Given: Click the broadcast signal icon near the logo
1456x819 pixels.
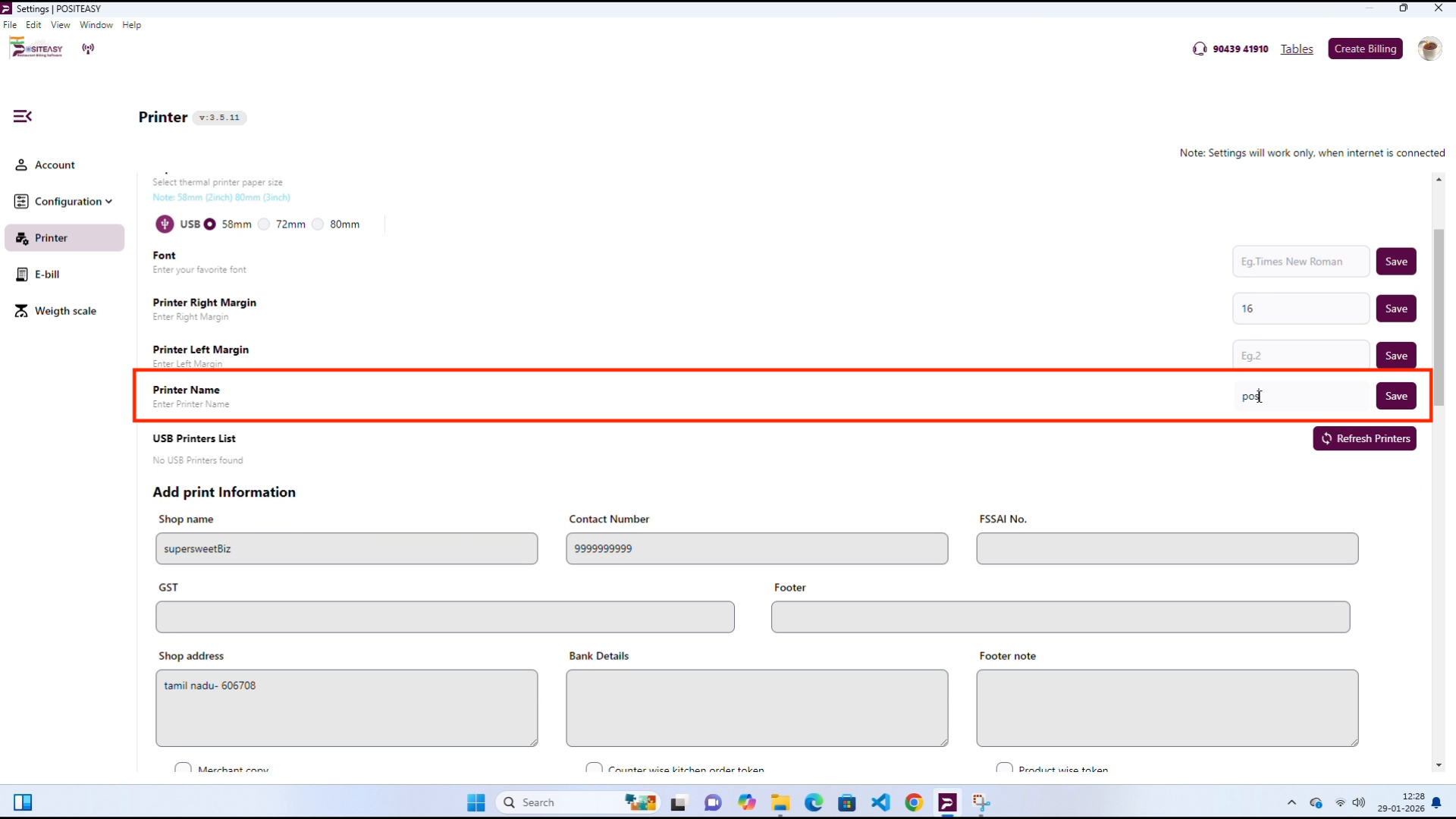Looking at the screenshot, I should [88, 49].
